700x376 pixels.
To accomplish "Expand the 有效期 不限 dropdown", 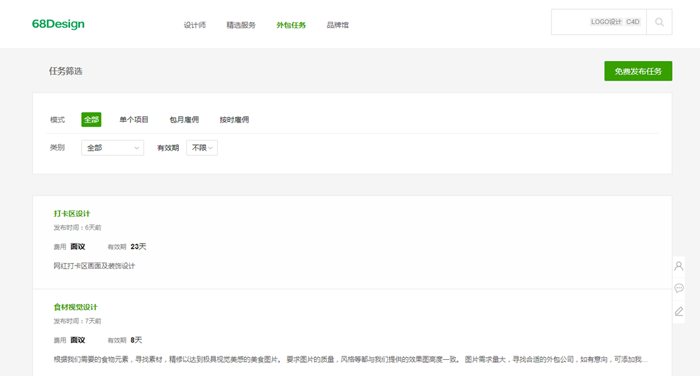I will (x=202, y=148).
